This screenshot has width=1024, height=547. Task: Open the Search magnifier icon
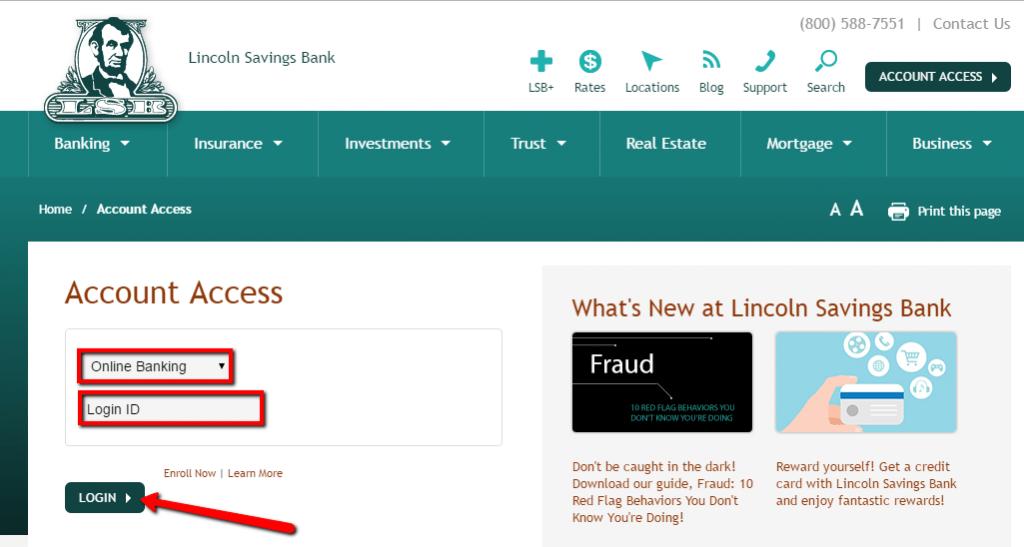pyautogui.click(x=825, y=61)
